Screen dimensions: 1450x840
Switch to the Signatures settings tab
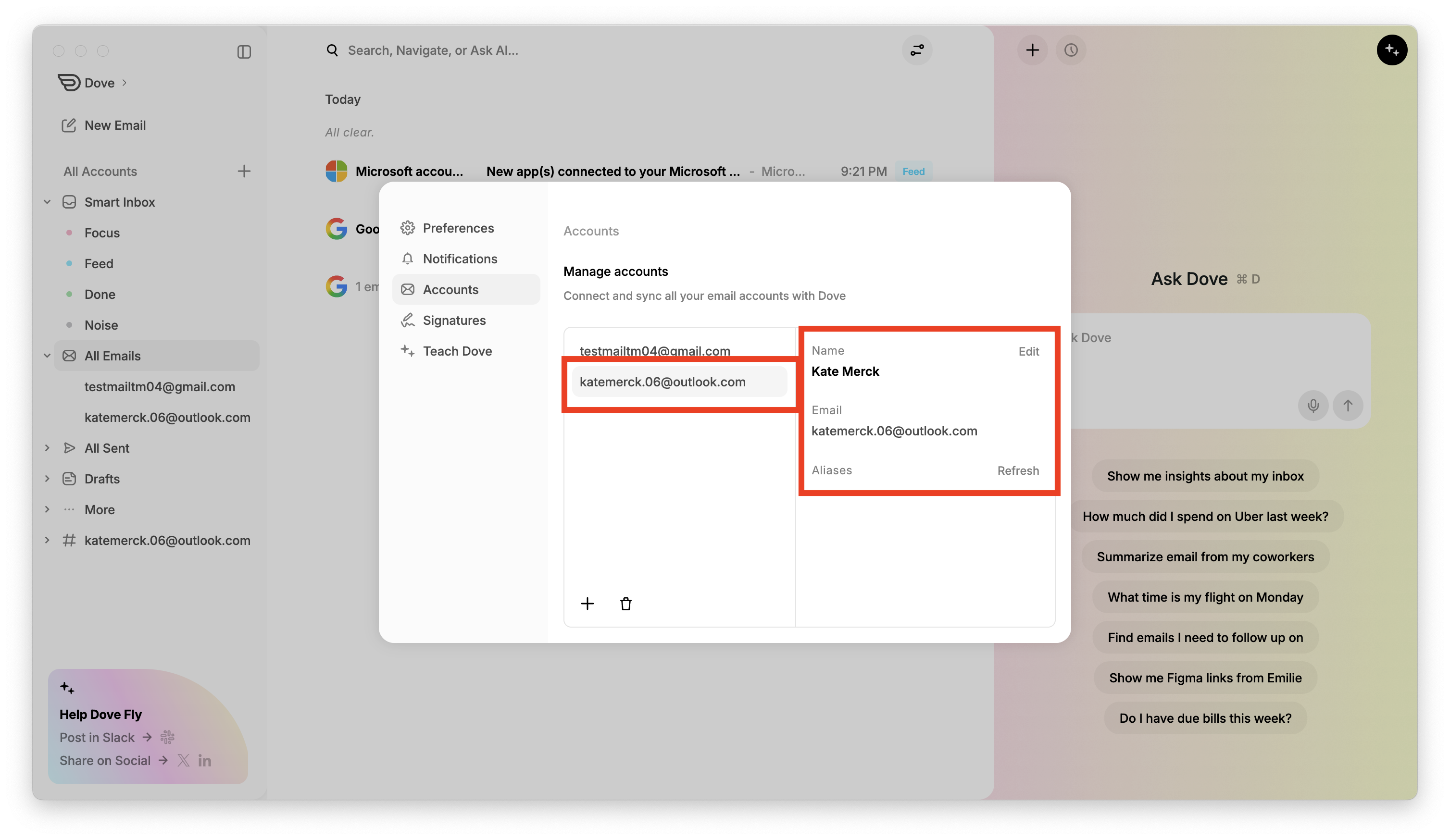453,320
